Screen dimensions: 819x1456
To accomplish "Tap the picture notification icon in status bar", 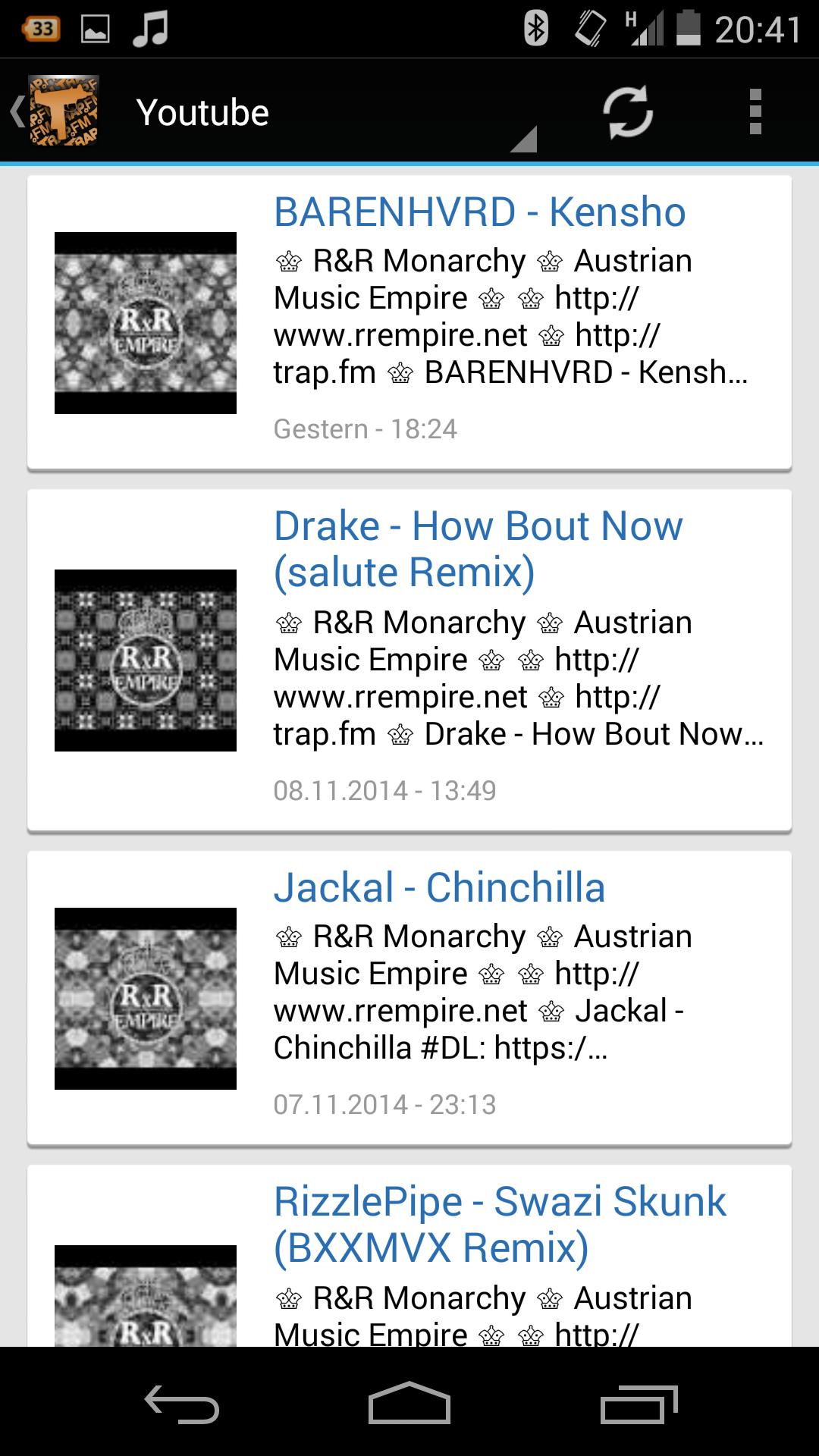I will pyautogui.click(x=95, y=30).
